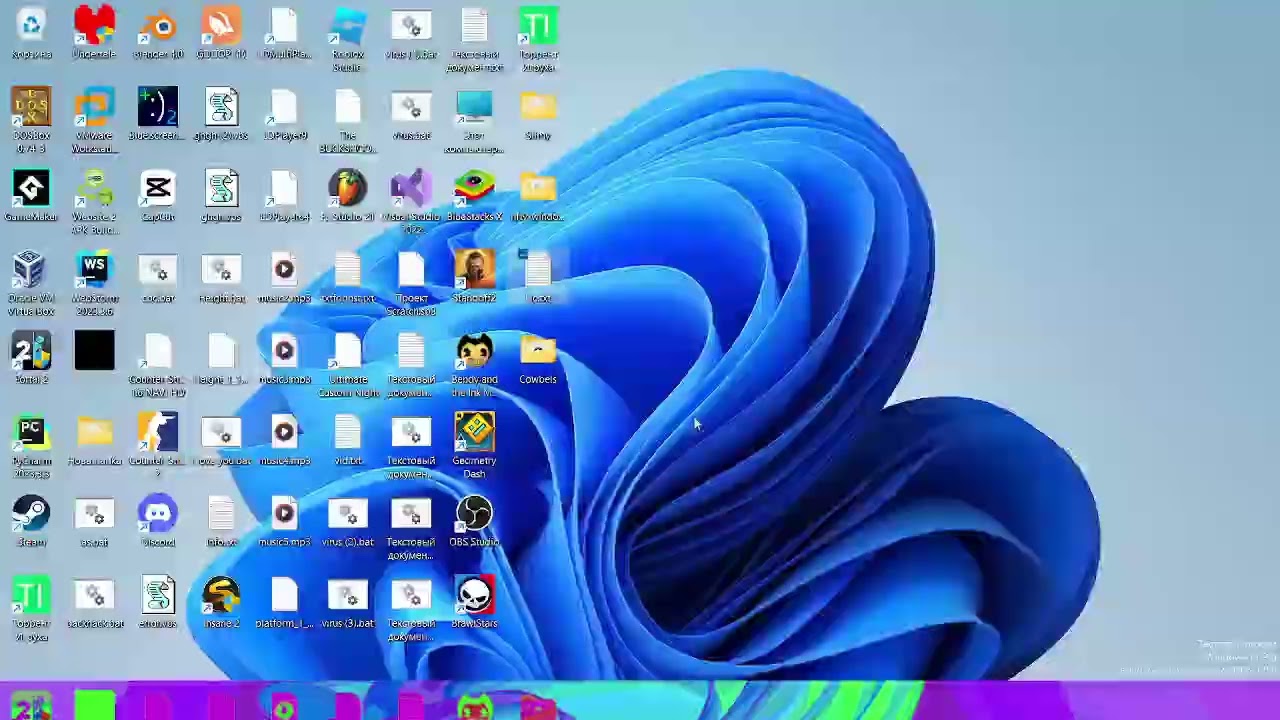The height and width of the screenshot is (720, 1280).
Task: Select the solid black square desktop icon
Action: coord(94,352)
